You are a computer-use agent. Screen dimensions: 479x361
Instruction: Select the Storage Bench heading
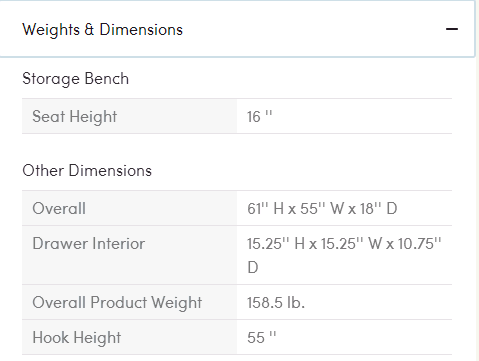coord(75,79)
